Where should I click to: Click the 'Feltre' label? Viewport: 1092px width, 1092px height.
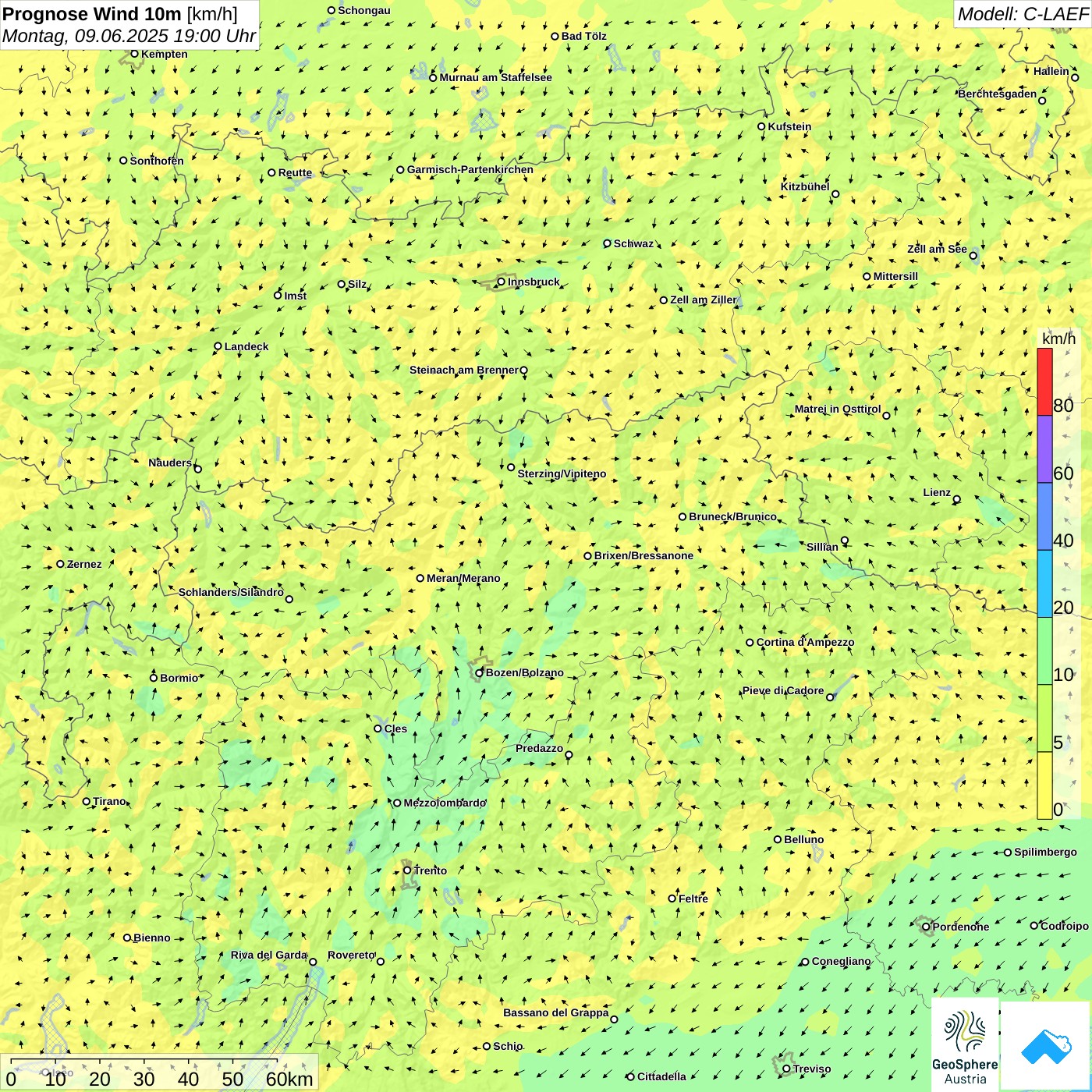pyautogui.click(x=693, y=899)
